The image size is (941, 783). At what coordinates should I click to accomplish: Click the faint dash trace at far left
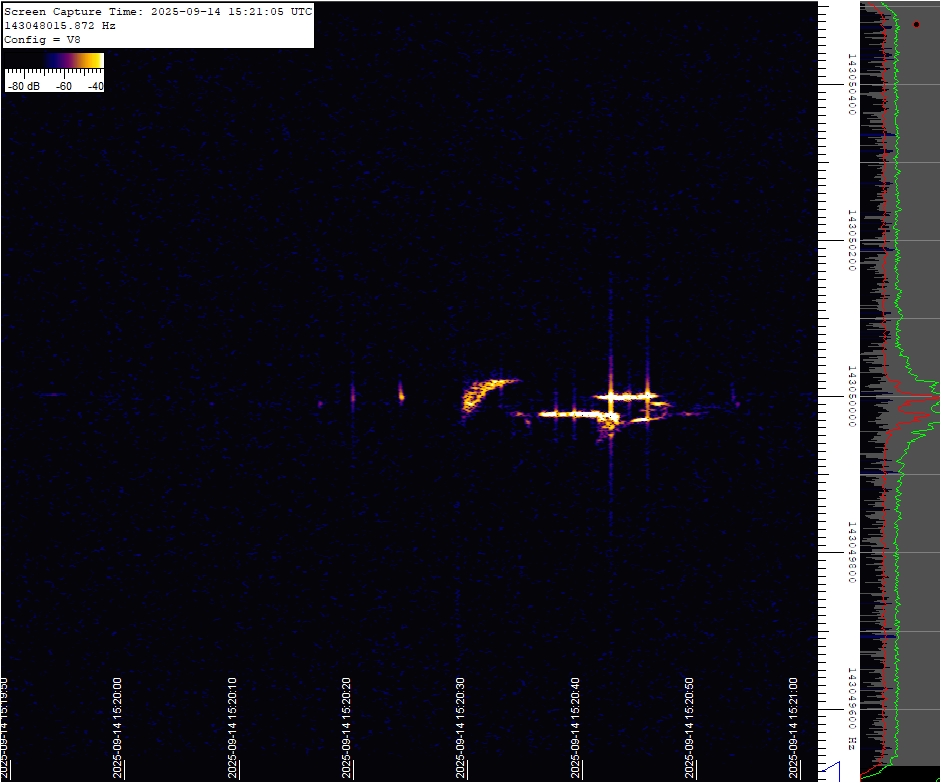(52, 394)
